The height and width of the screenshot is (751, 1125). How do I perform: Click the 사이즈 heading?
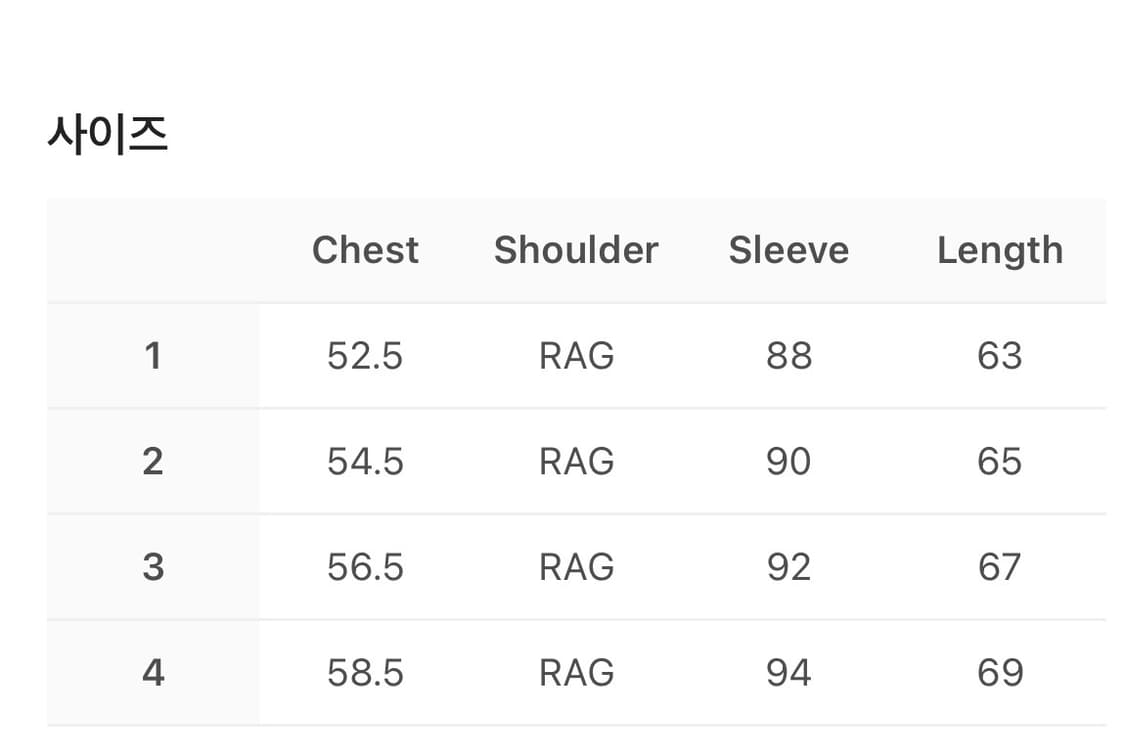click(107, 134)
